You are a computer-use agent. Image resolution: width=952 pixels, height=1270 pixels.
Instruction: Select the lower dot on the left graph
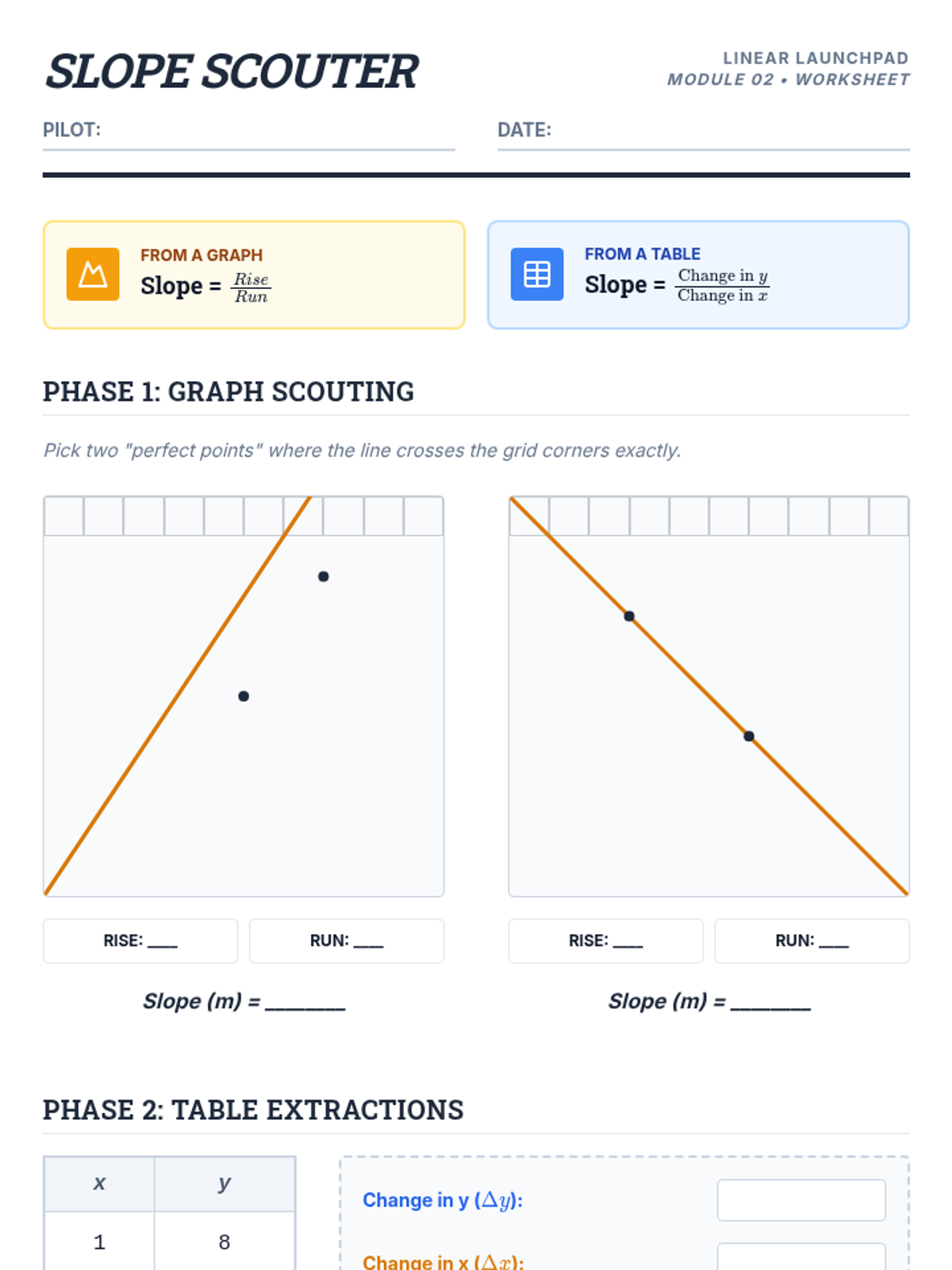[244, 696]
